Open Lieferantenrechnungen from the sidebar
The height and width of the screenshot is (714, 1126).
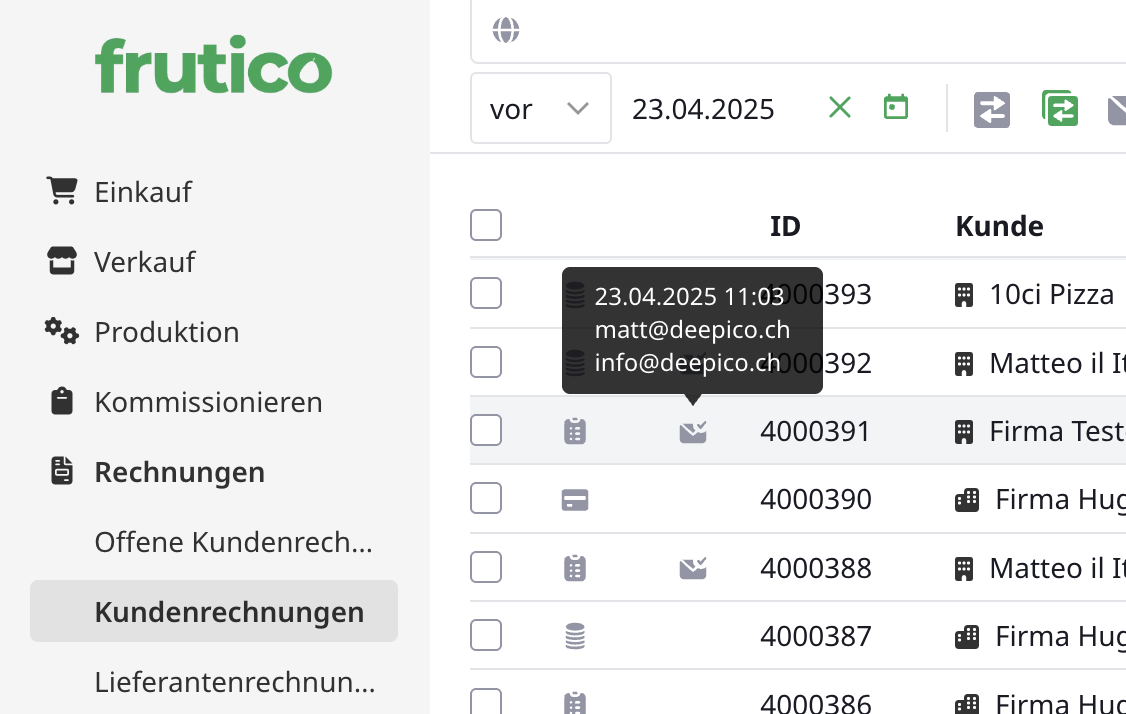click(232, 681)
